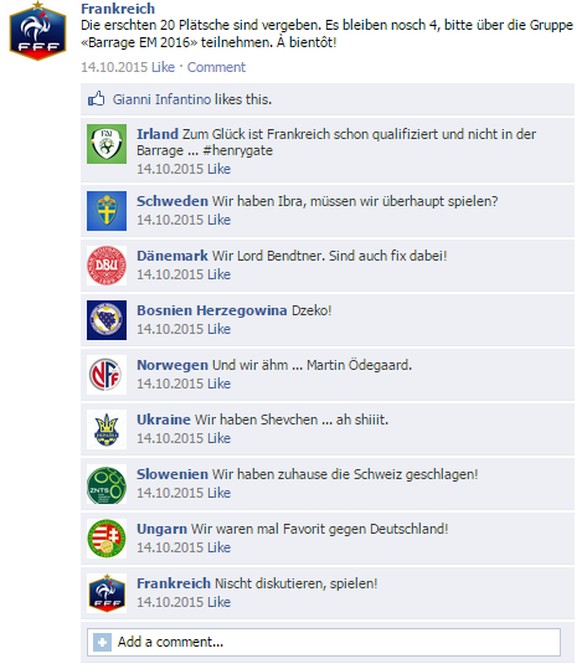Screen dimensions: 582x669
Task: Open the Norwegen profile name link
Action: click(172, 365)
